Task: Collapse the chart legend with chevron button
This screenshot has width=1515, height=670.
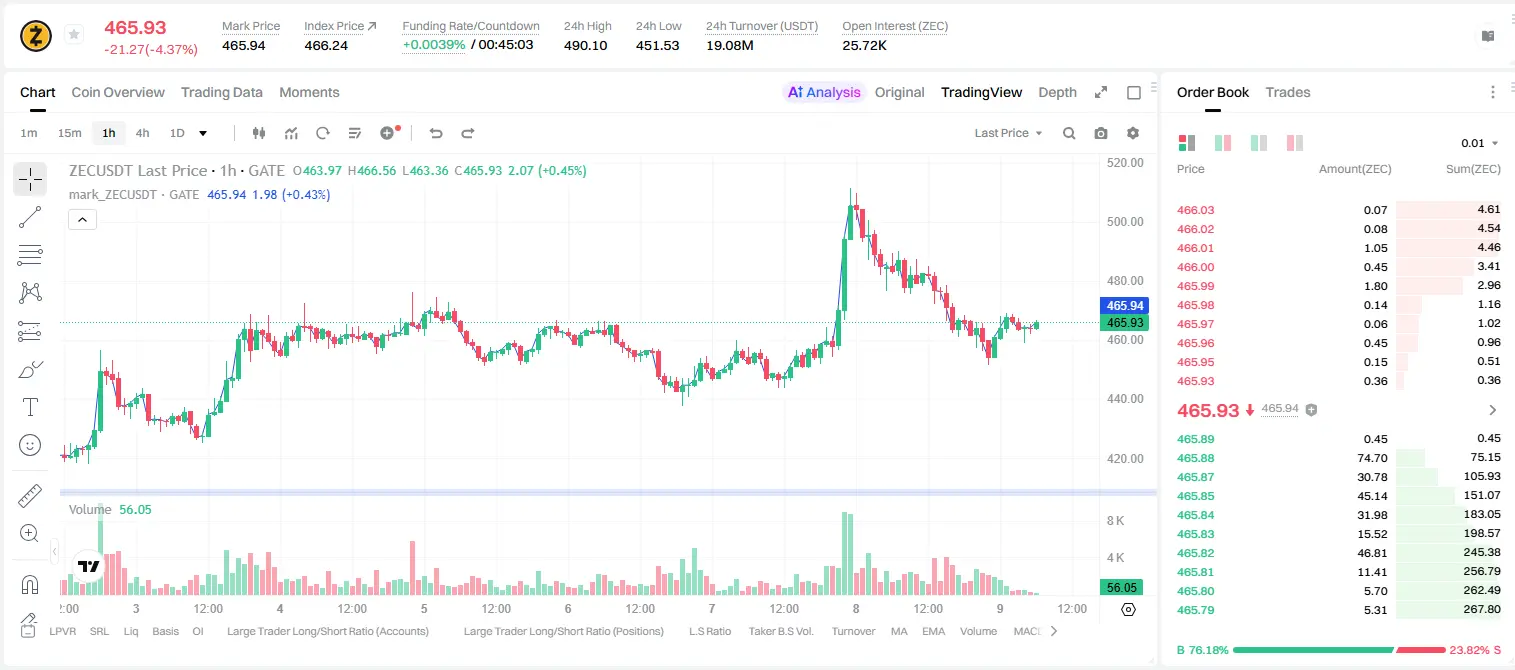Action: 82,220
